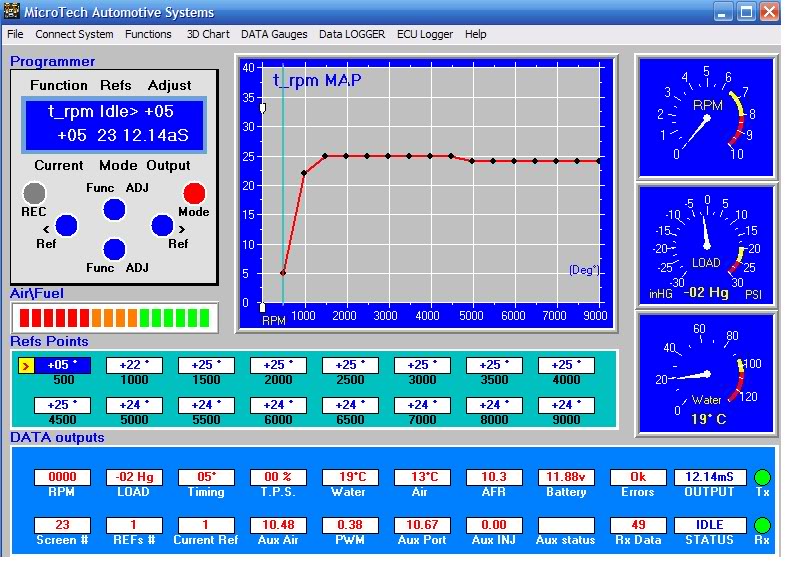
Task: Open the Functions menu
Action: click(148, 34)
